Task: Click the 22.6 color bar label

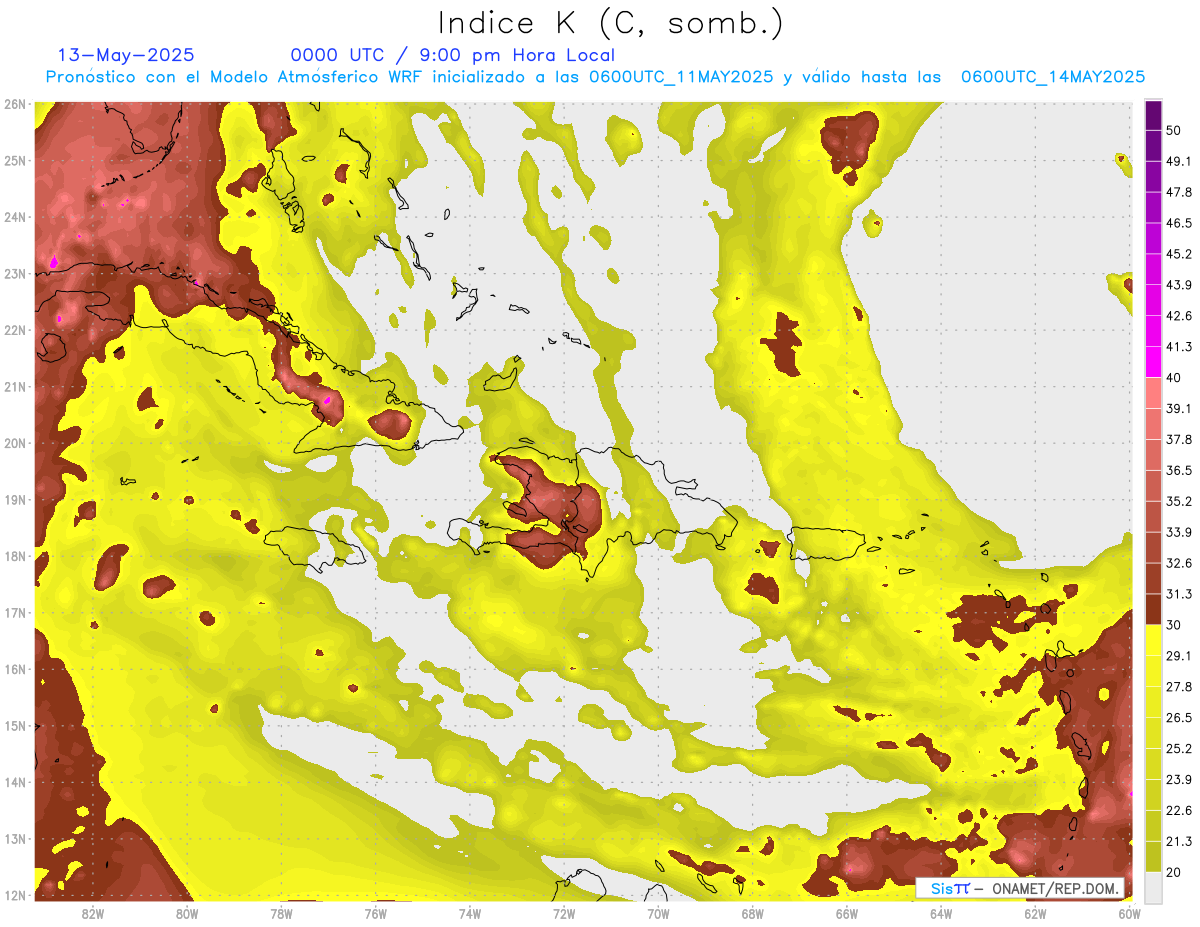Action: pos(1180,810)
